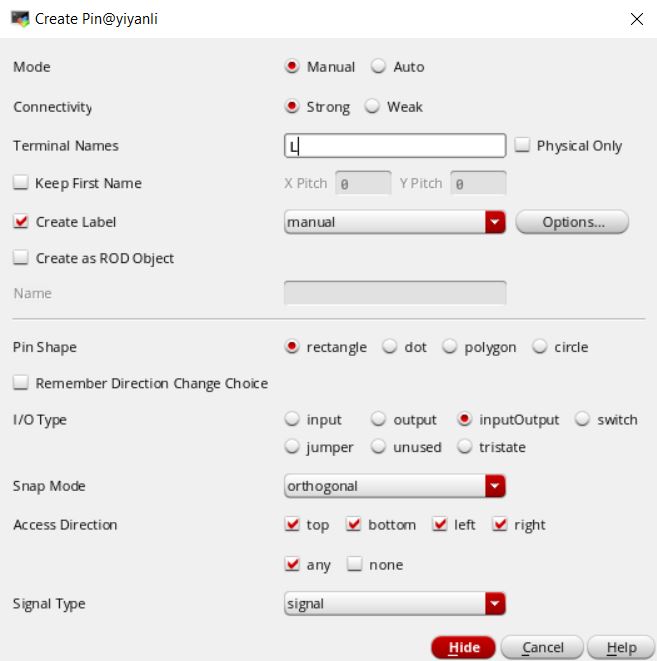This screenshot has height=661, width=657.
Task: Uncheck bottom access direction
Action: click(353, 524)
